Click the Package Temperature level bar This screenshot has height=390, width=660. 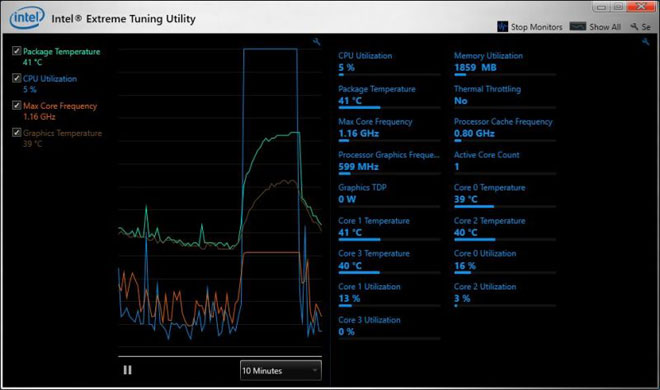[389, 108]
